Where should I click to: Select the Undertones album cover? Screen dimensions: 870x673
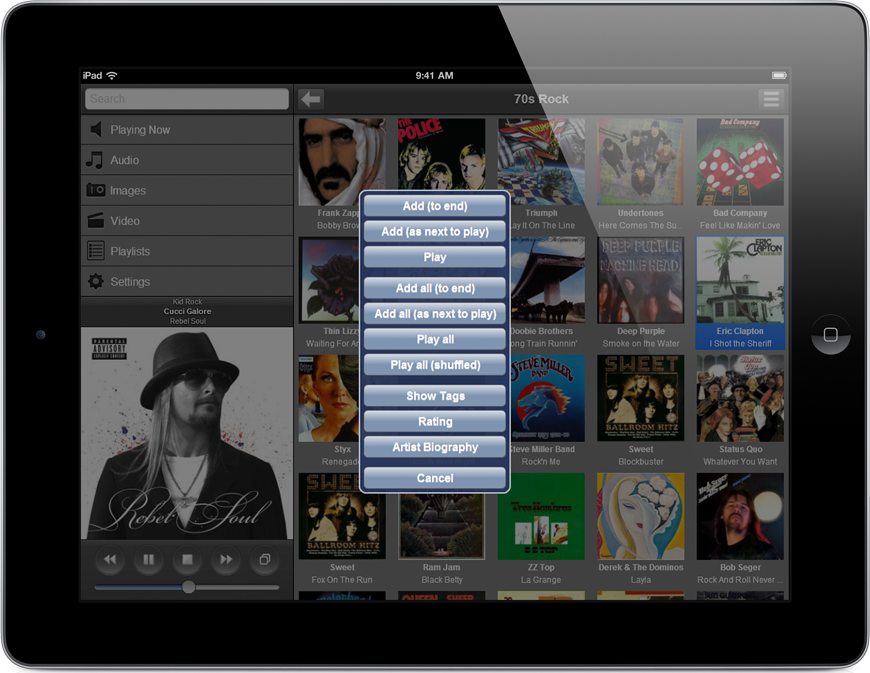tap(640, 161)
